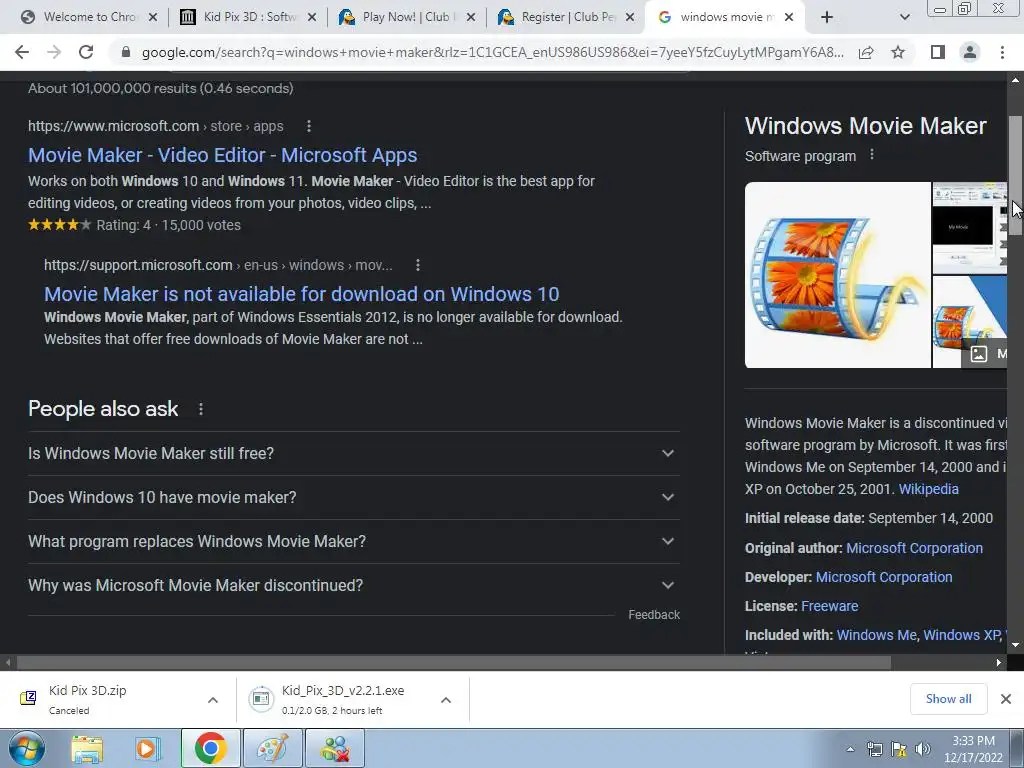Show hidden system tray icons
This screenshot has height=768, width=1024.
[850, 750]
